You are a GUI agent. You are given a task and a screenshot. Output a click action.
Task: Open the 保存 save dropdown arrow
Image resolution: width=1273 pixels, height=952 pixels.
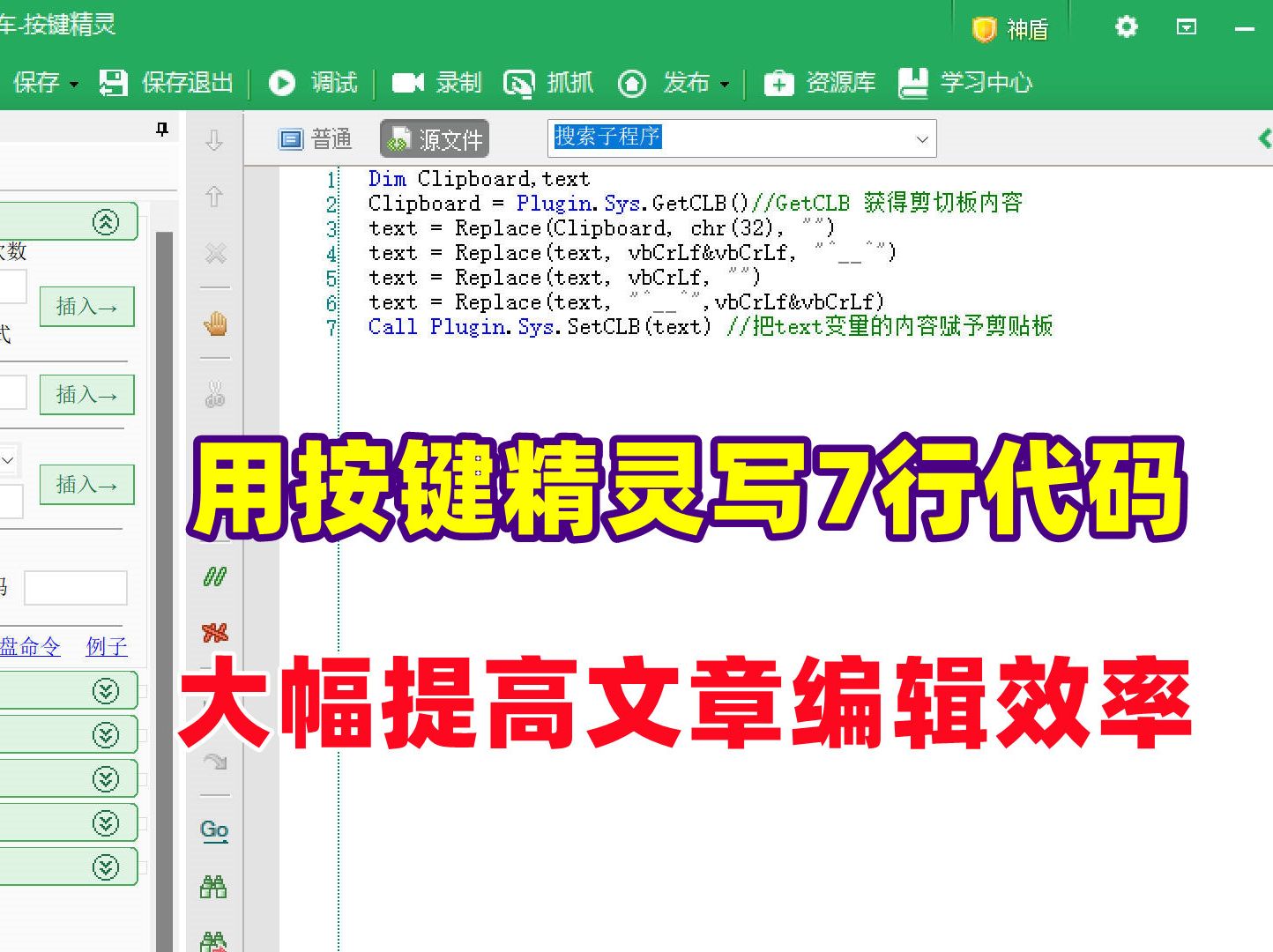[74, 84]
